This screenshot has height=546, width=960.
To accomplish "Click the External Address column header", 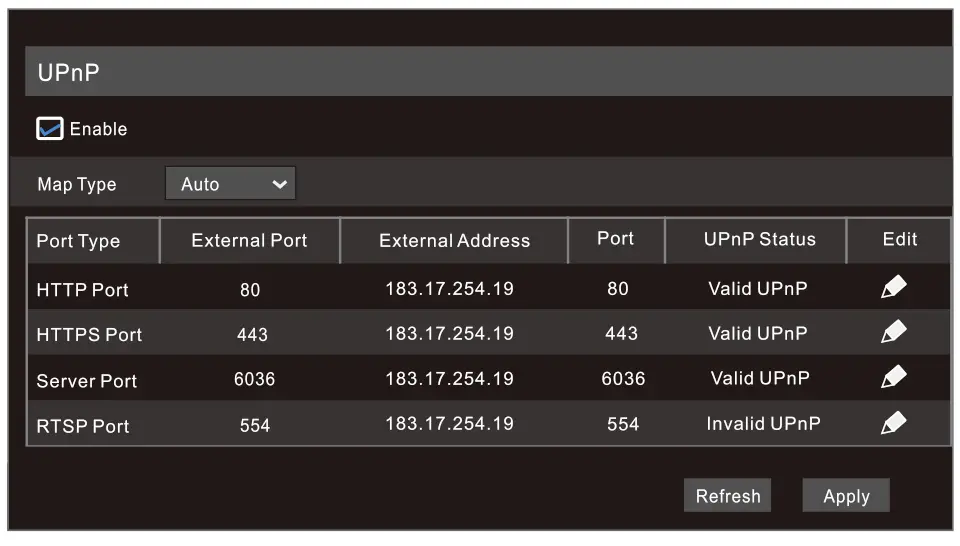I will tap(454, 241).
